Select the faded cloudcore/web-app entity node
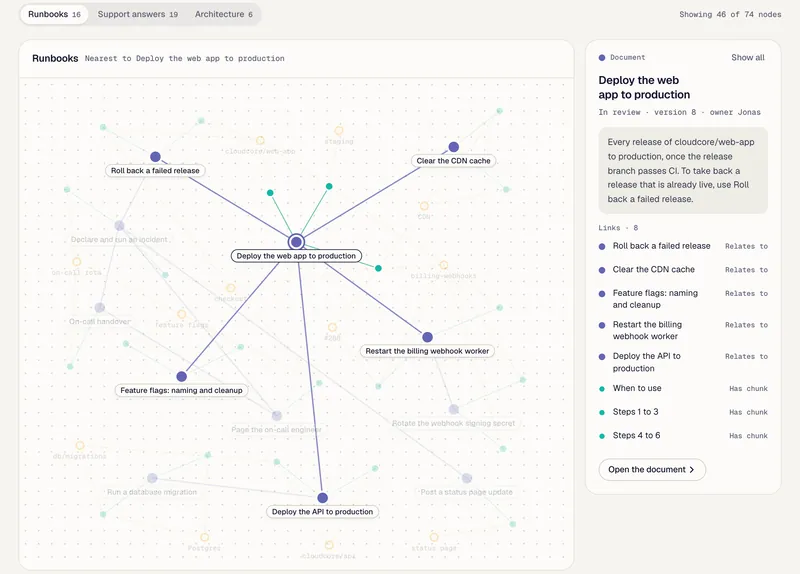 (260, 140)
